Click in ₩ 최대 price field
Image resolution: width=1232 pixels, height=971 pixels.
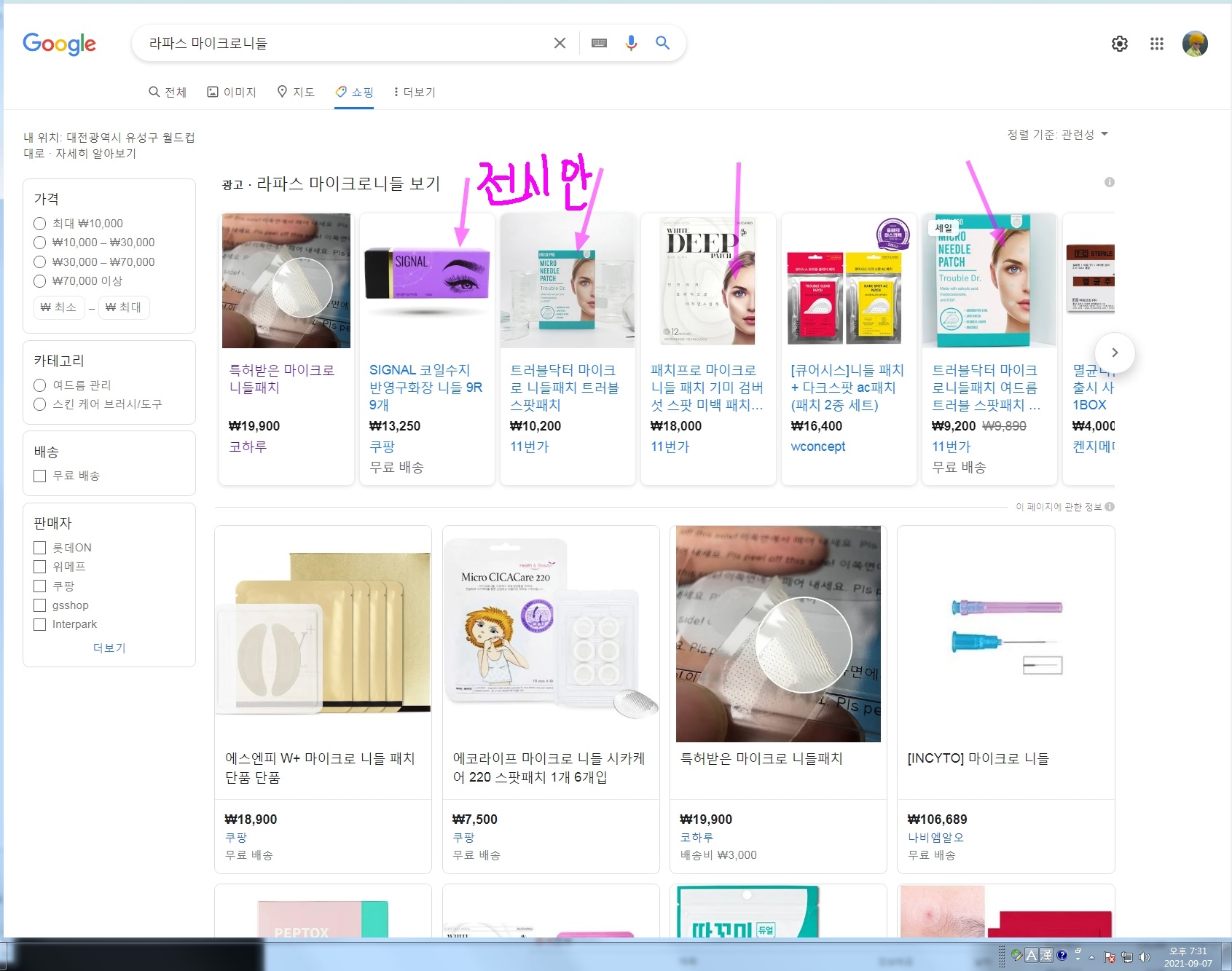(x=123, y=307)
